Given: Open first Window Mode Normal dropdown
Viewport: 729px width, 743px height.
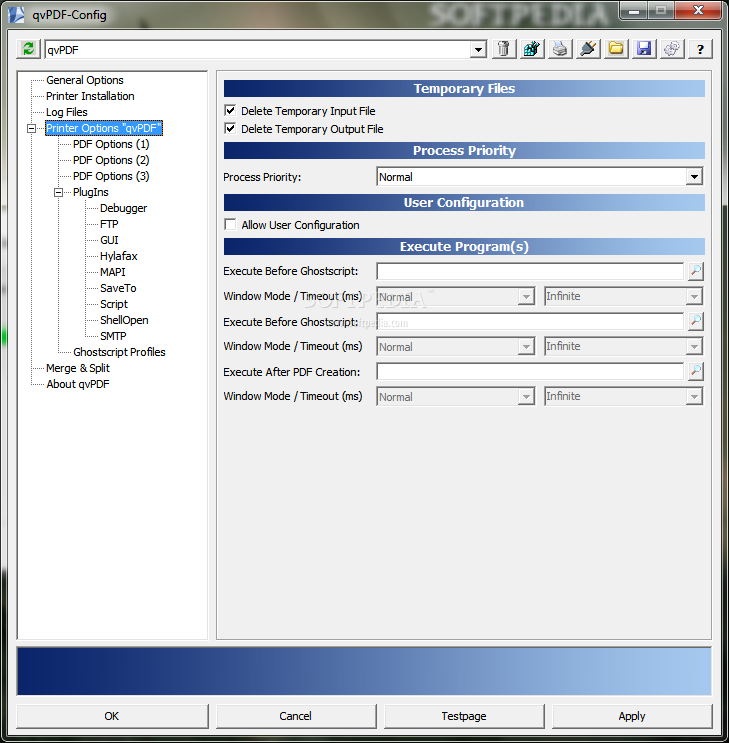Looking at the screenshot, I should point(526,297).
